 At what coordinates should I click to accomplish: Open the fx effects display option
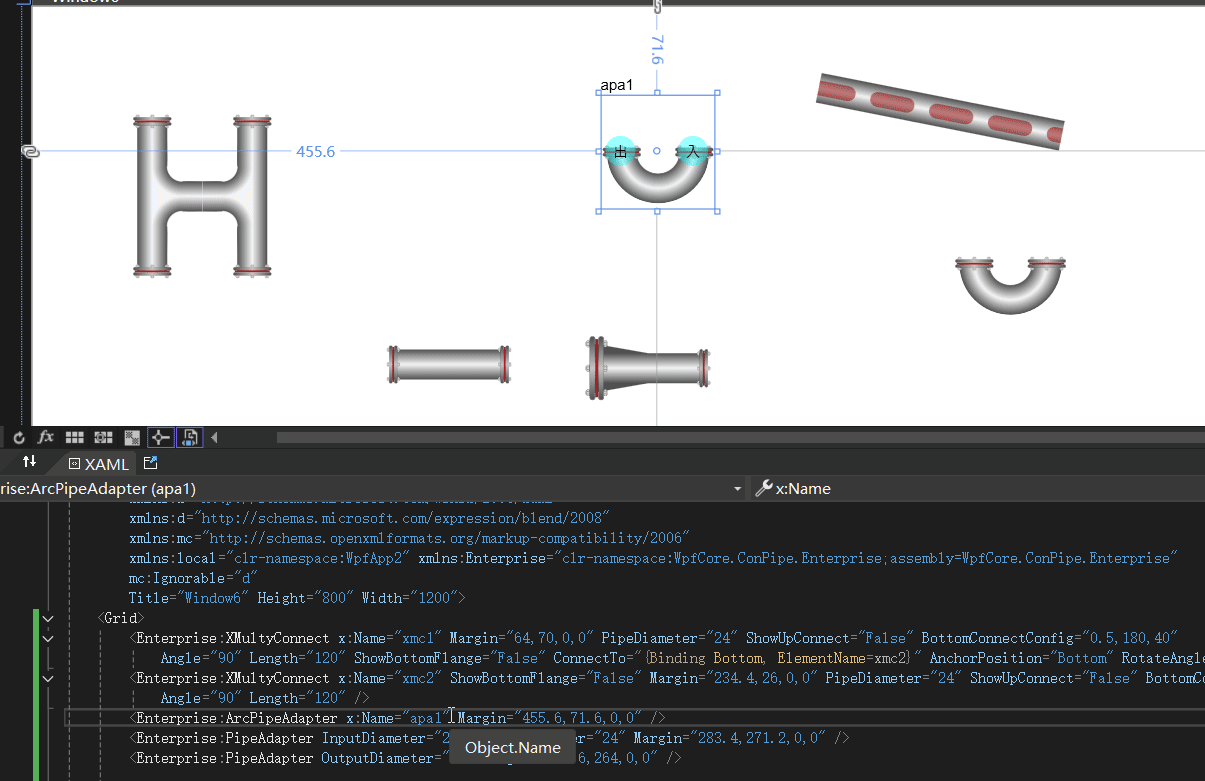pyautogui.click(x=46, y=437)
